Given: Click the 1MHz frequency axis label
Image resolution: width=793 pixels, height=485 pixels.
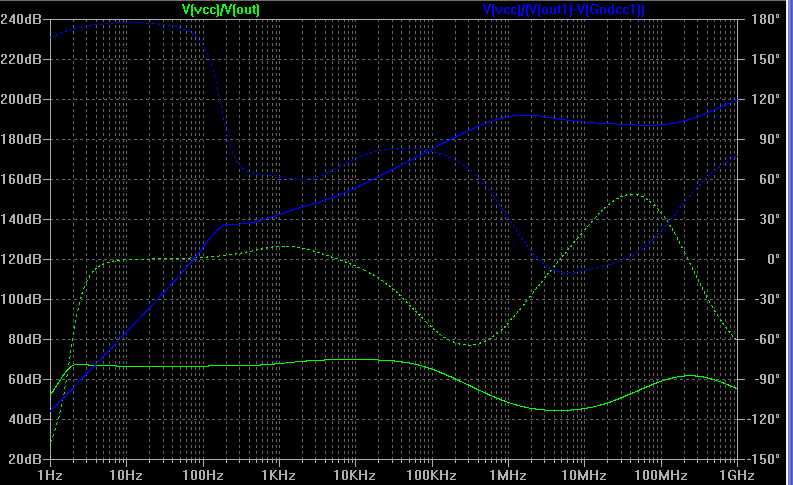Looking at the screenshot, I should tap(508, 475).
